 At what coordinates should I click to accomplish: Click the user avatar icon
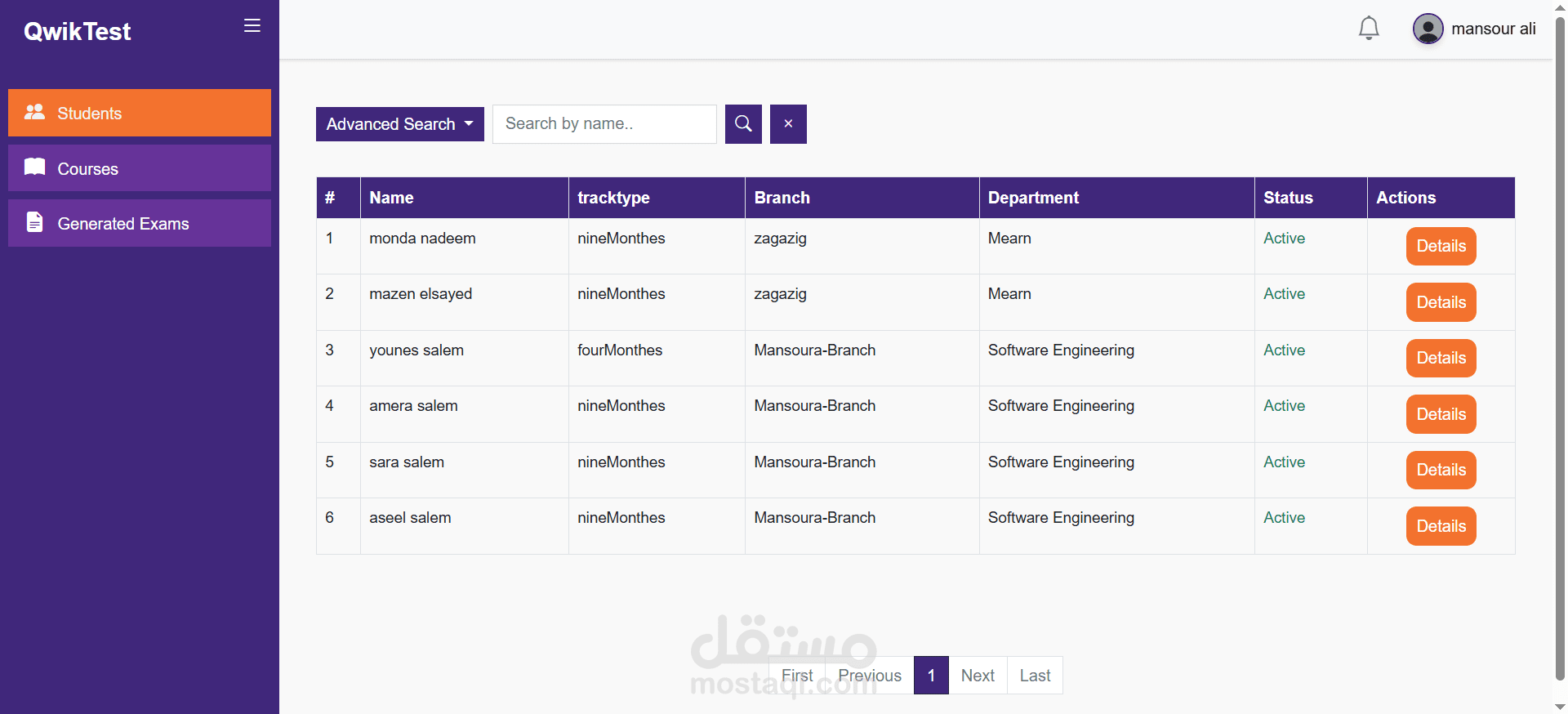point(1428,29)
